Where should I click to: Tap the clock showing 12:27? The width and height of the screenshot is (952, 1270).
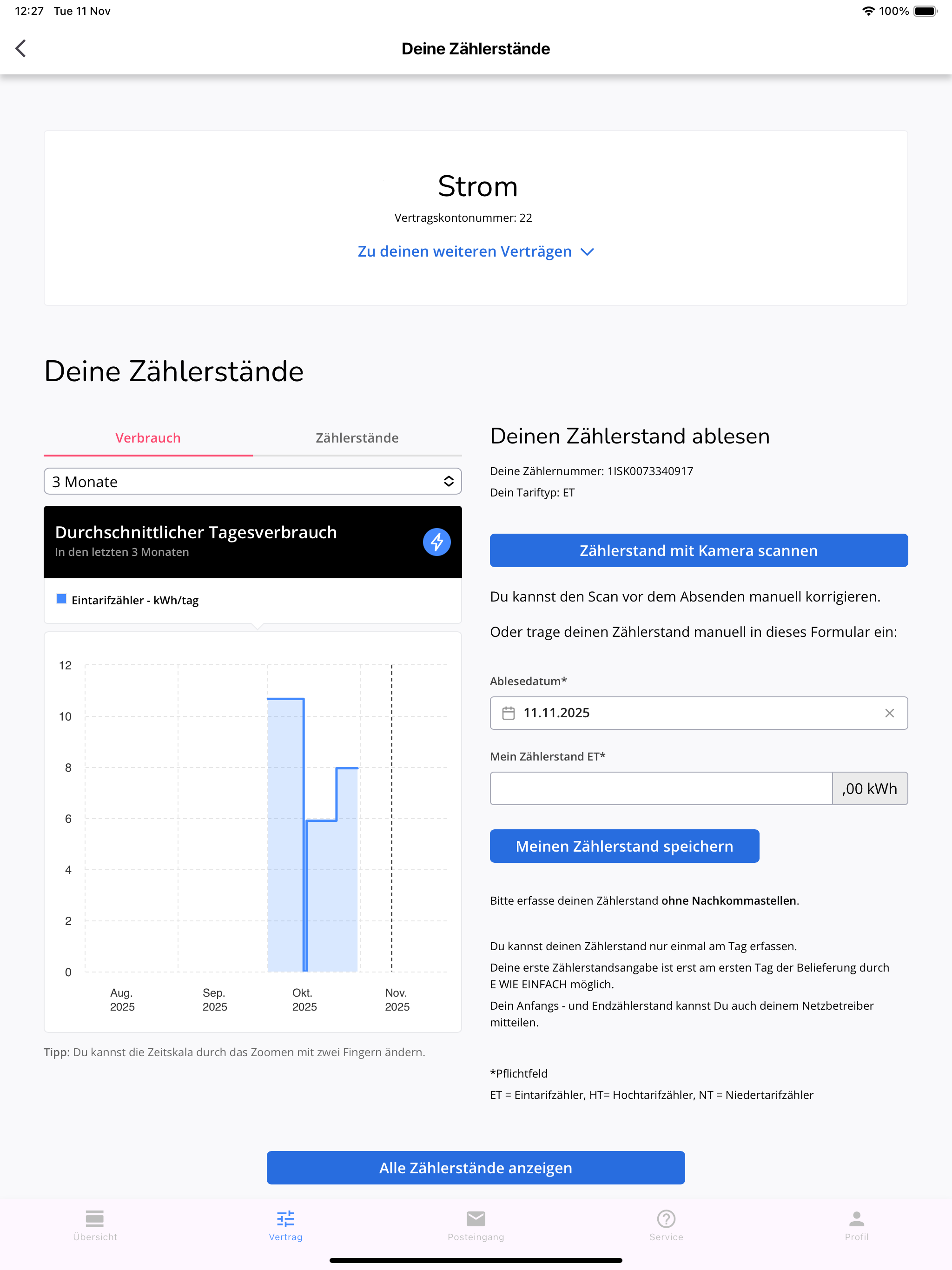pos(29,11)
